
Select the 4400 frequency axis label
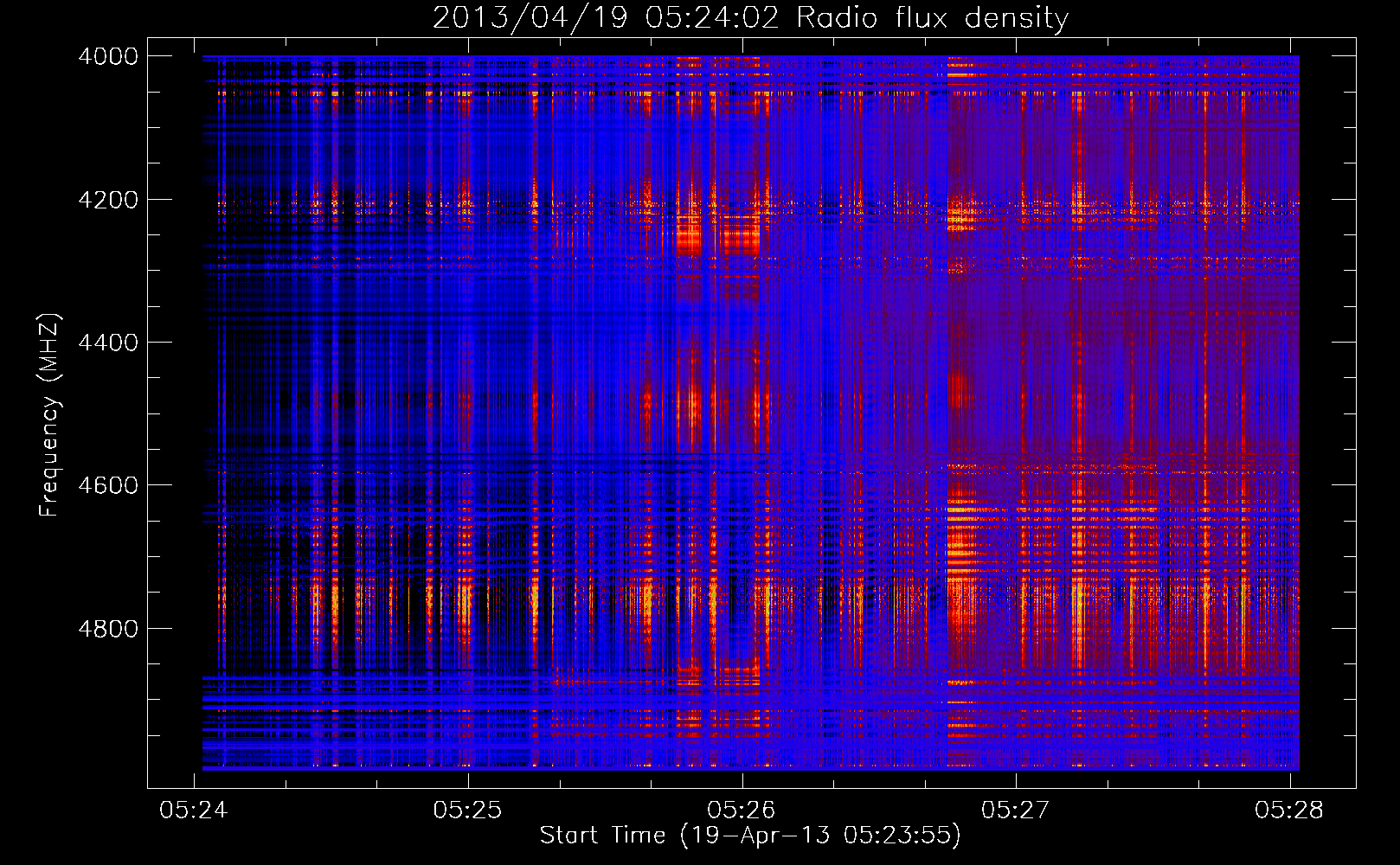point(108,343)
